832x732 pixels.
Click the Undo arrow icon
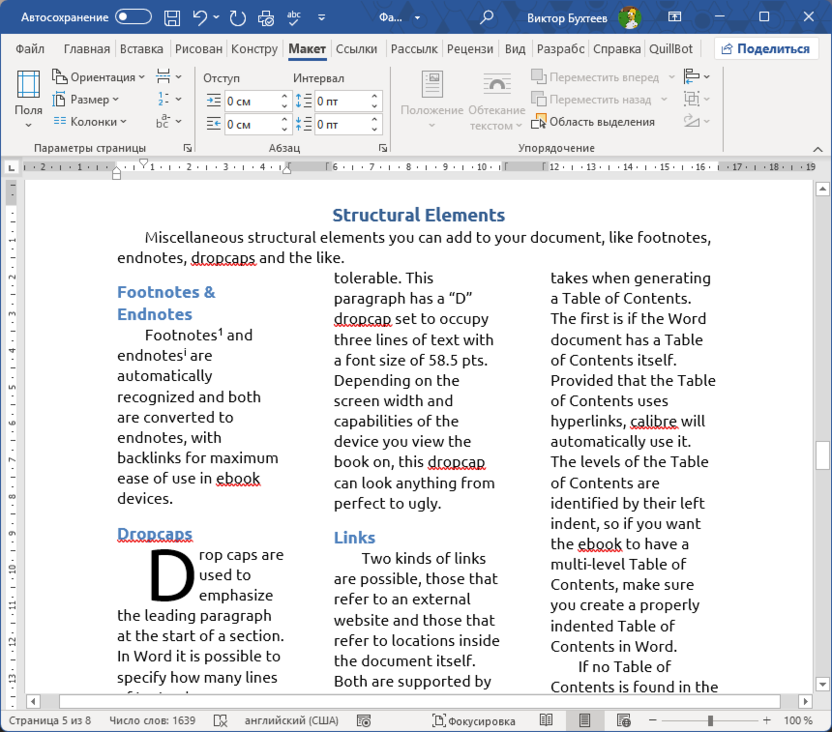click(200, 17)
